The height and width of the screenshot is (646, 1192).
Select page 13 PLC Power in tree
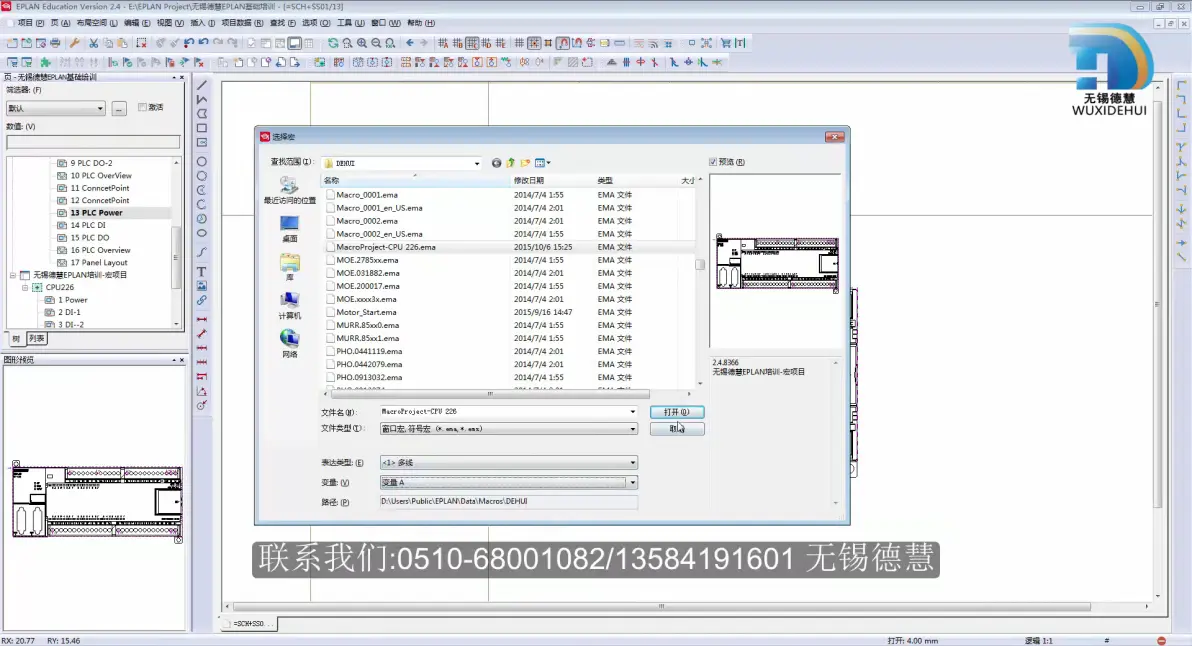pos(97,213)
